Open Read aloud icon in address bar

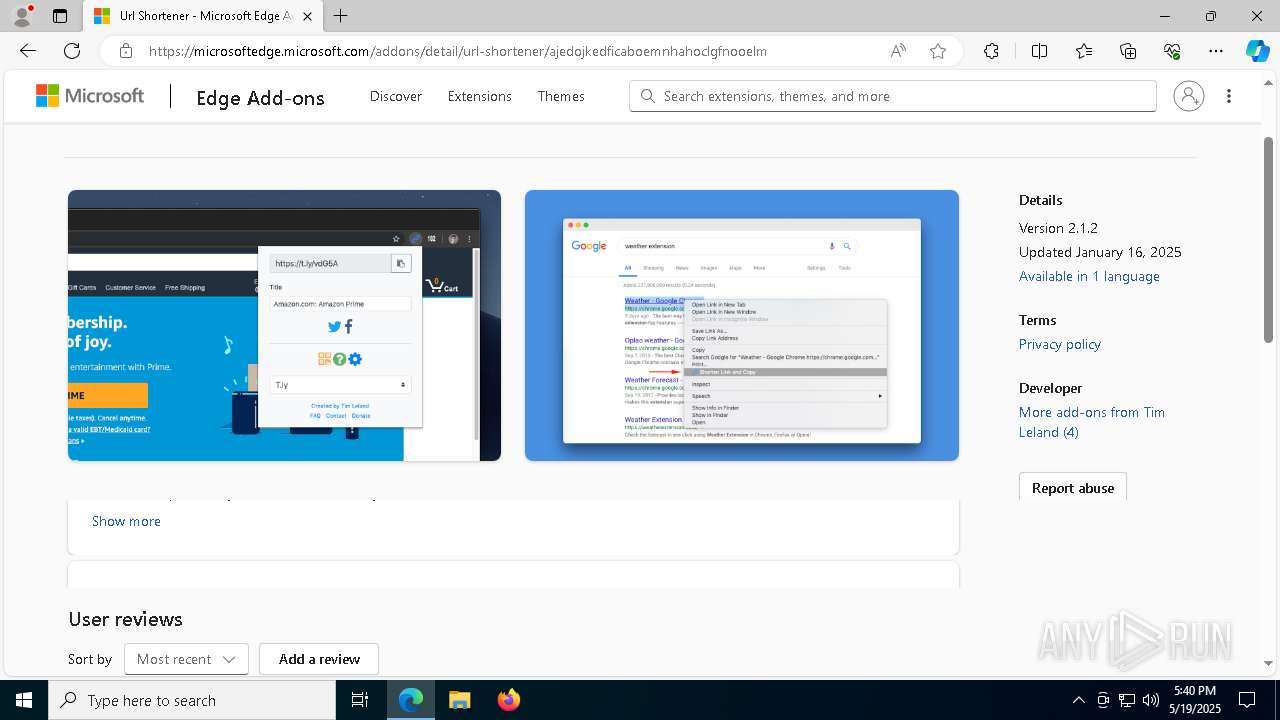click(898, 51)
